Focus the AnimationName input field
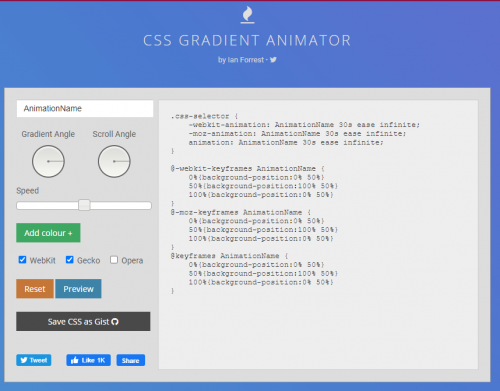The image size is (500, 391). [85, 109]
